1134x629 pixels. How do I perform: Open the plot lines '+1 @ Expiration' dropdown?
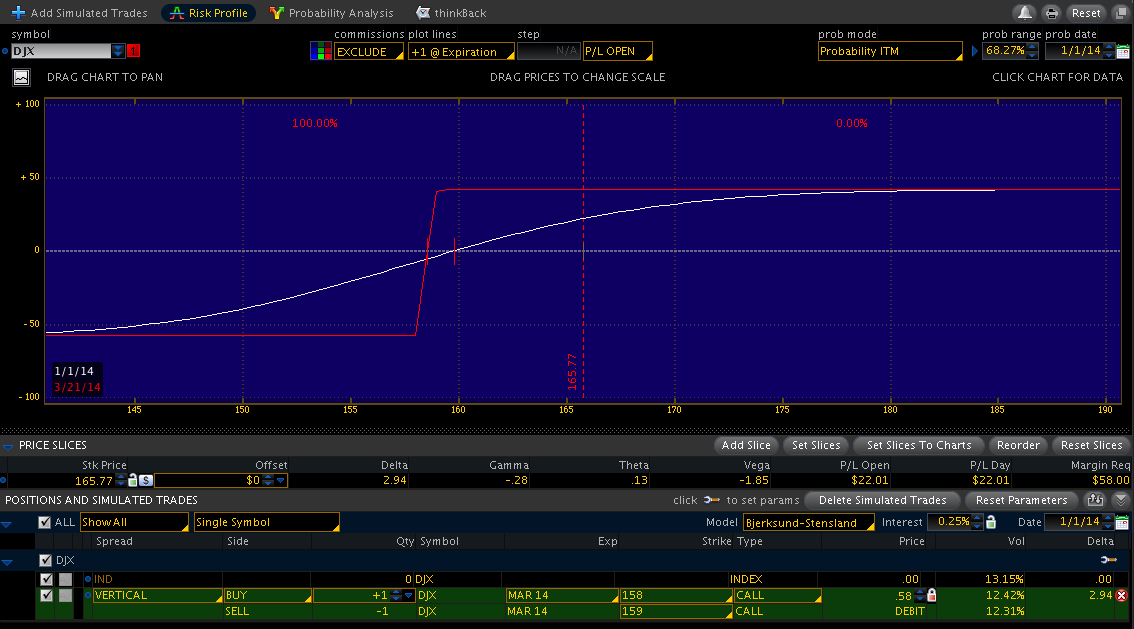(461, 51)
